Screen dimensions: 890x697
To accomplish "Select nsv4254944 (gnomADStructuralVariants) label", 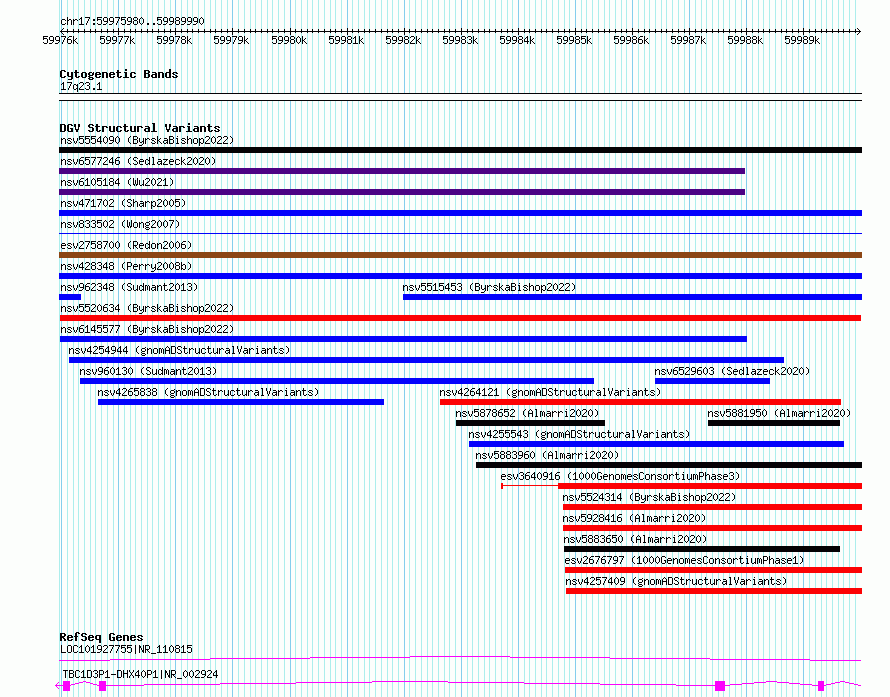I will (x=179, y=350).
